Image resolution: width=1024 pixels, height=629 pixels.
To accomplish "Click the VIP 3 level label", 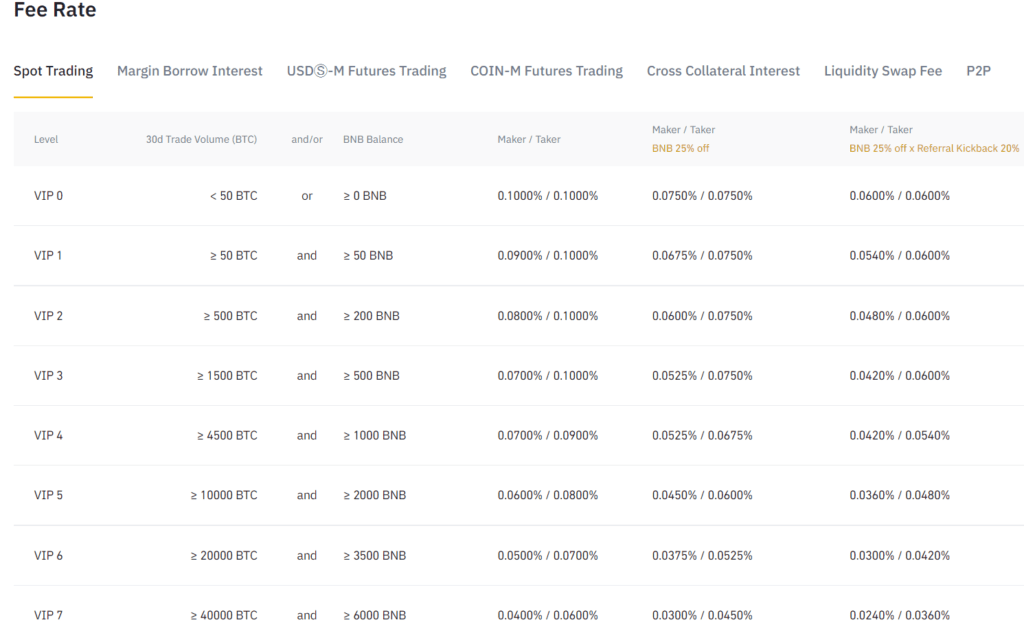I will coord(47,375).
